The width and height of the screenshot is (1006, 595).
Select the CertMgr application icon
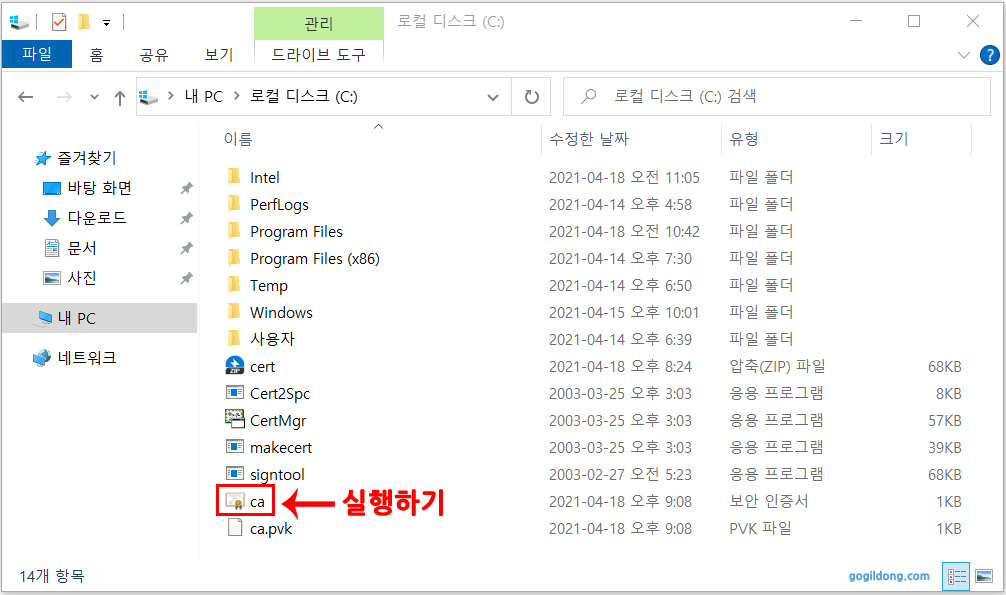235,419
